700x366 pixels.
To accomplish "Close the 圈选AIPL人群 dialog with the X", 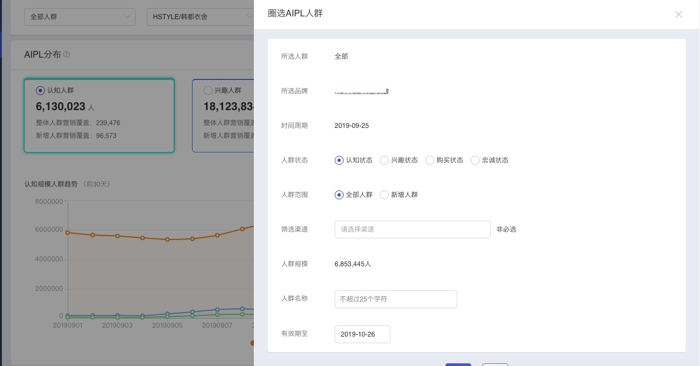I will click(678, 14).
